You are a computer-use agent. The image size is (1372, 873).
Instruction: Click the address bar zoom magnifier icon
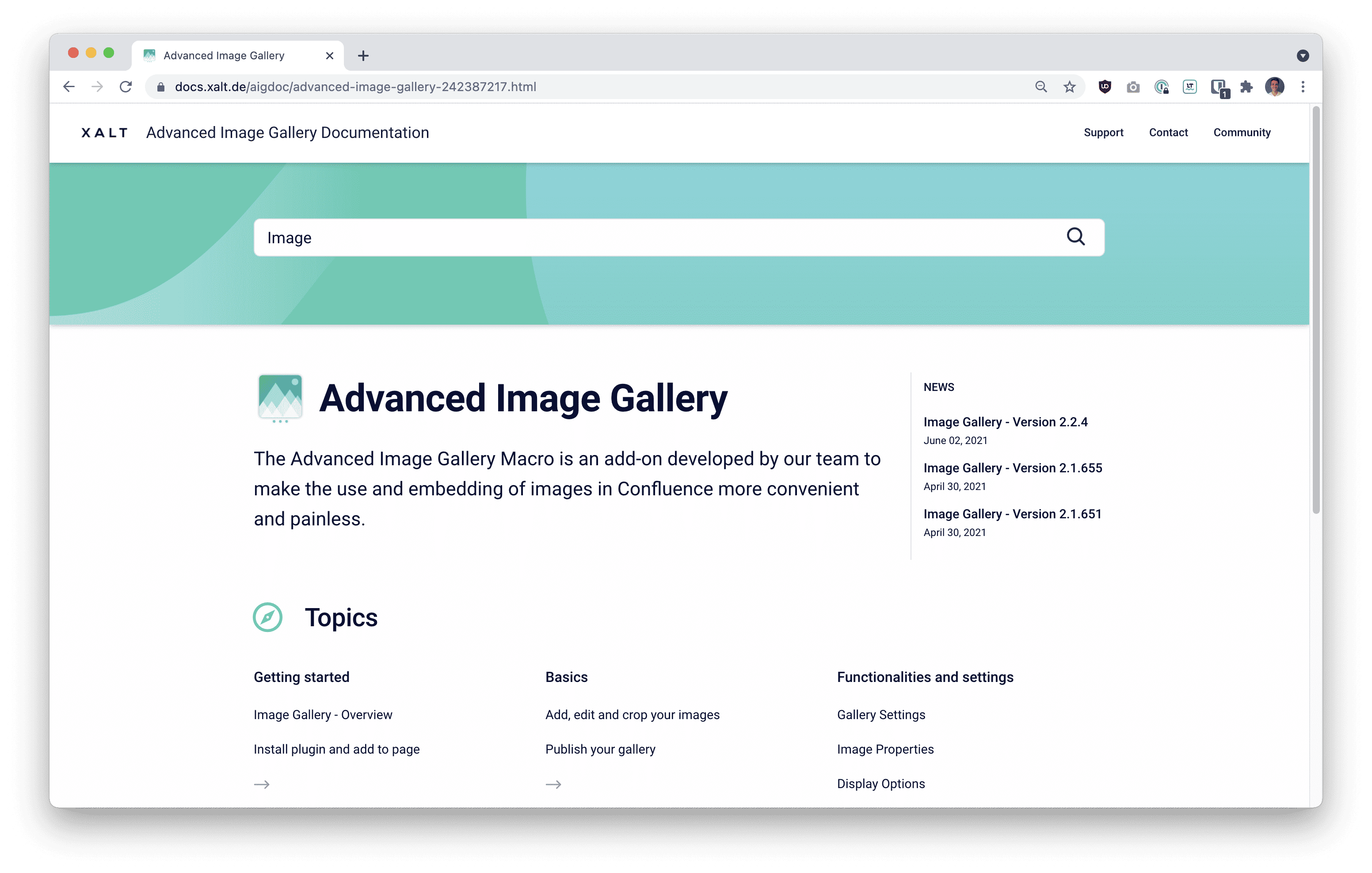(x=1041, y=87)
